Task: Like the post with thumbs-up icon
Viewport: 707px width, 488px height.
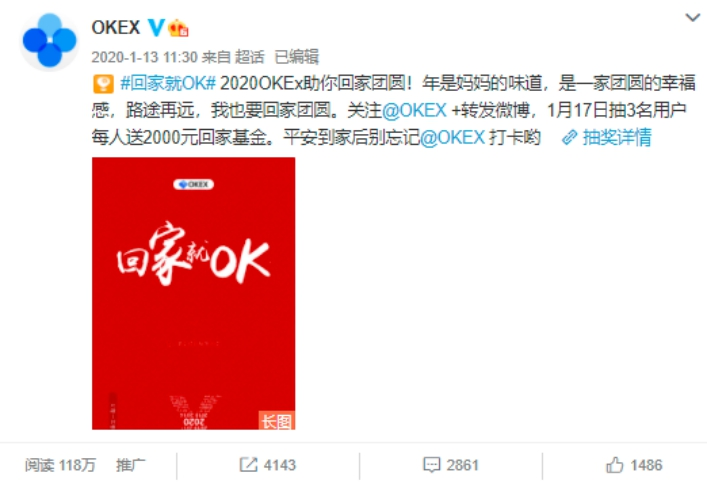Action: pyautogui.click(x=615, y=465)
